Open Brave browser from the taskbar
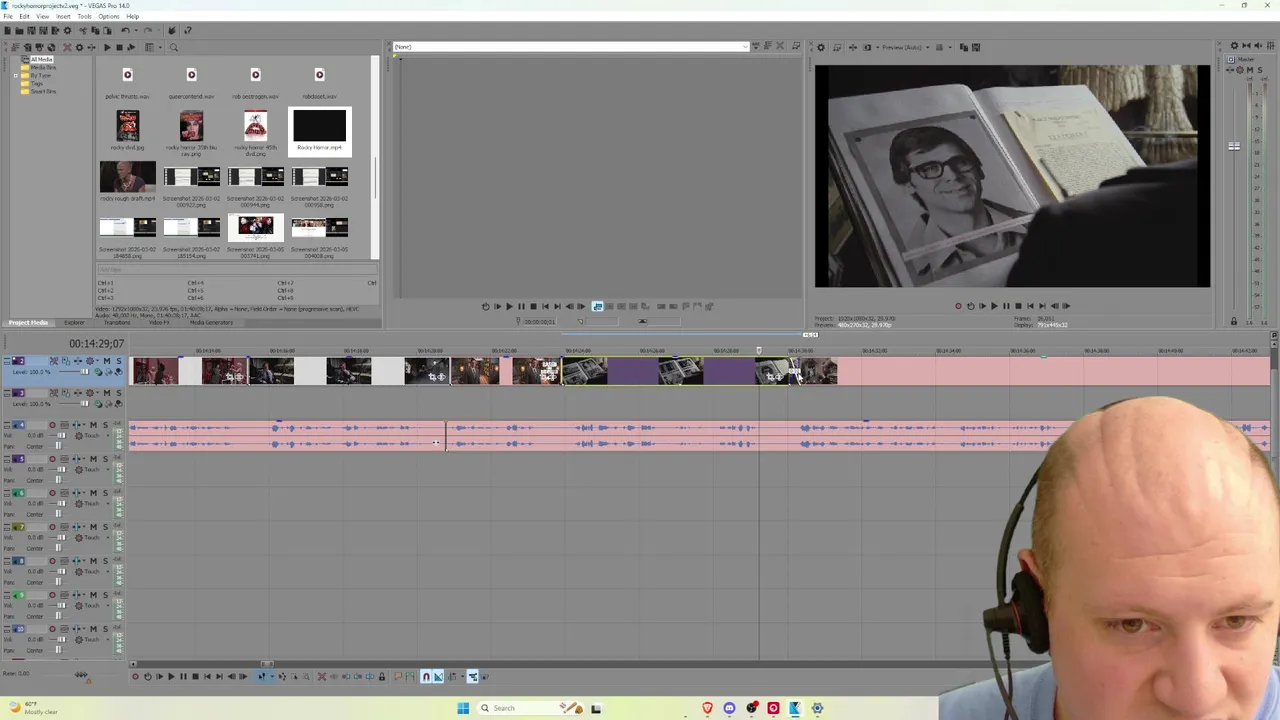The width and height of the screenshot is (1280, 720). tap(707, 708)
